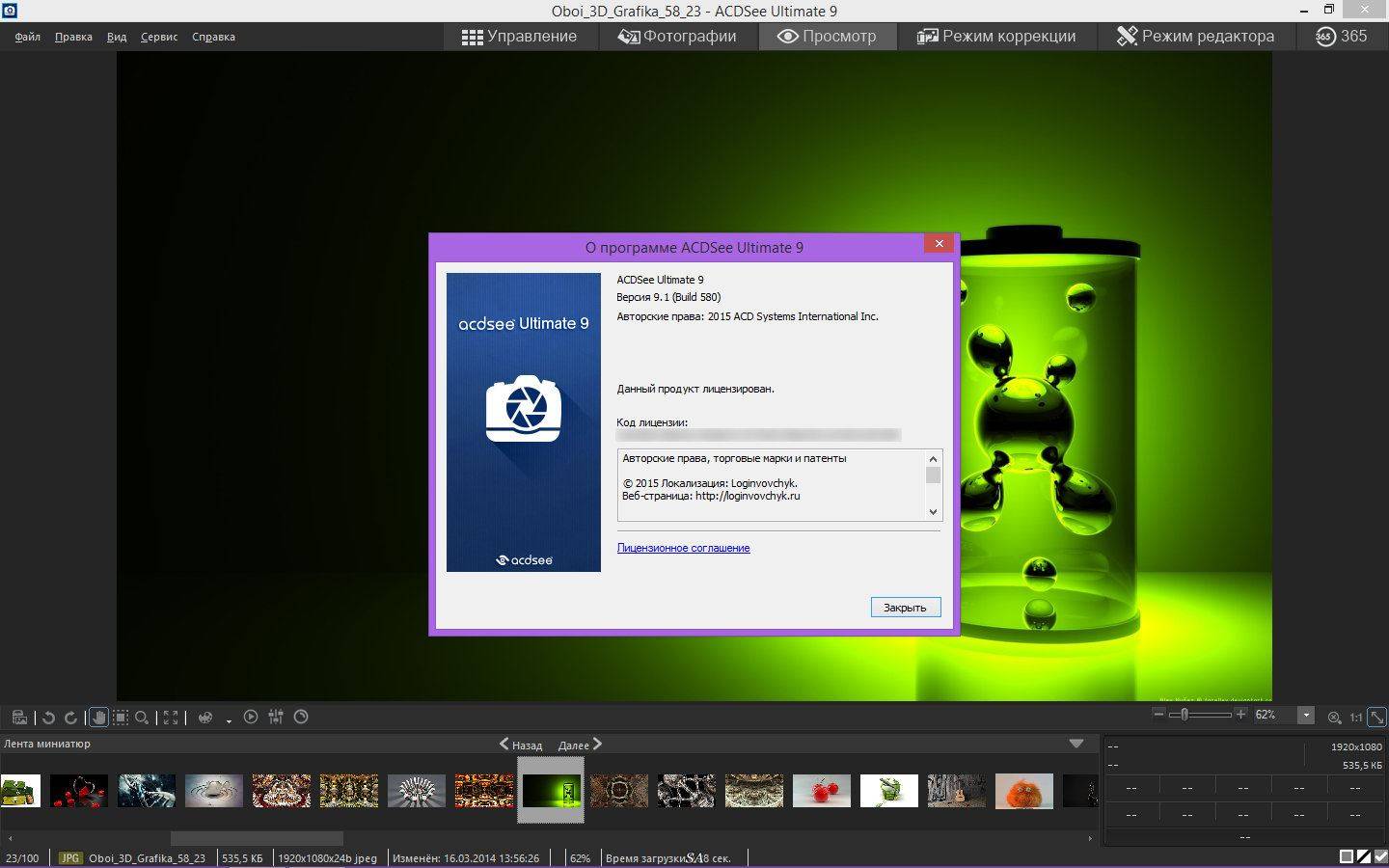
Task: Select the red hearts thumbnail
Action: [79, 791]
